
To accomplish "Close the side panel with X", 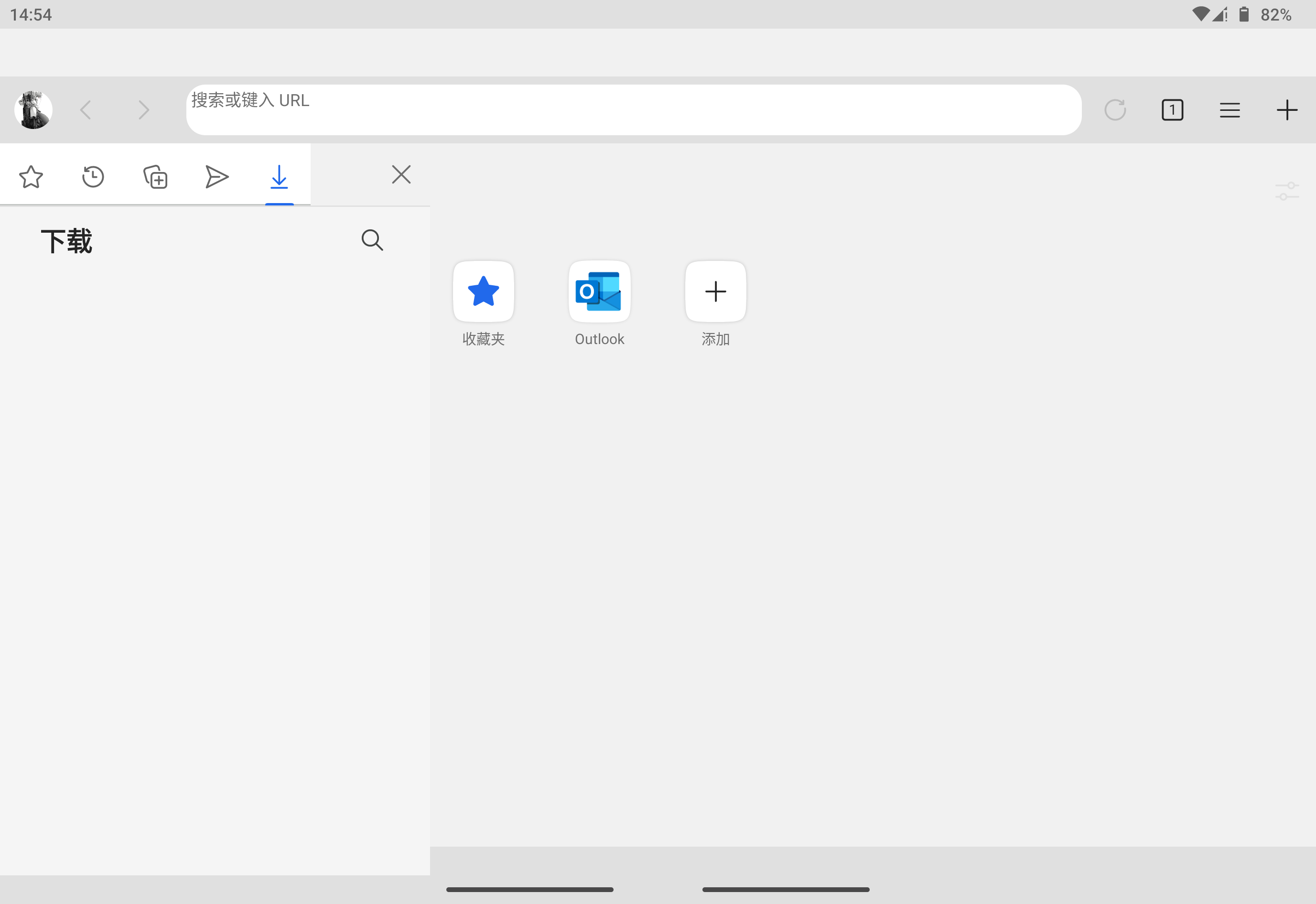I will click(401, 174).
